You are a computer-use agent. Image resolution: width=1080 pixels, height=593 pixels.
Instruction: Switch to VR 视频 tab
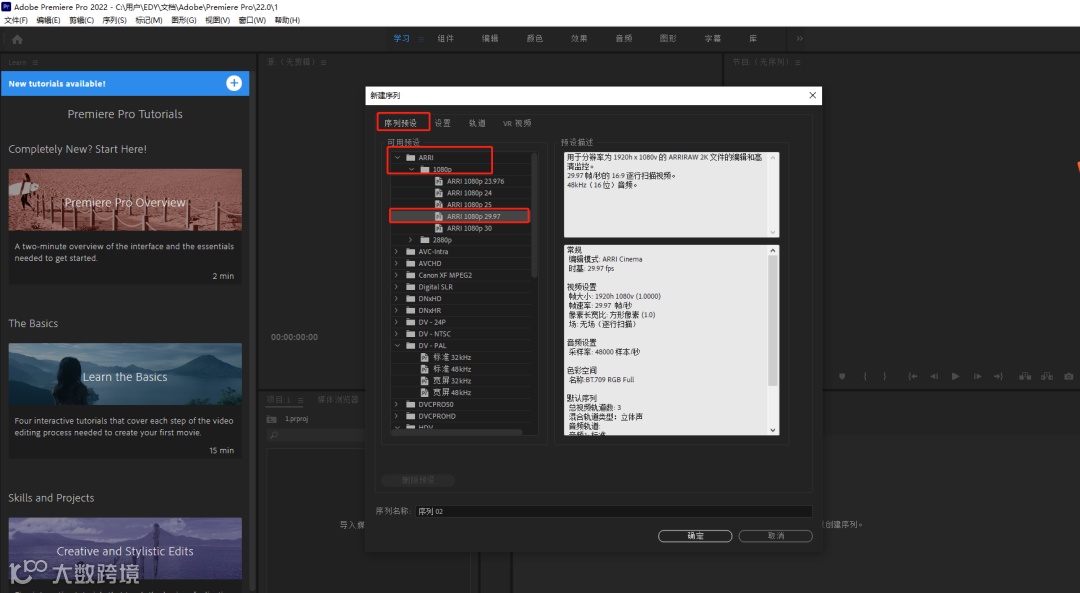click(517, 123)
